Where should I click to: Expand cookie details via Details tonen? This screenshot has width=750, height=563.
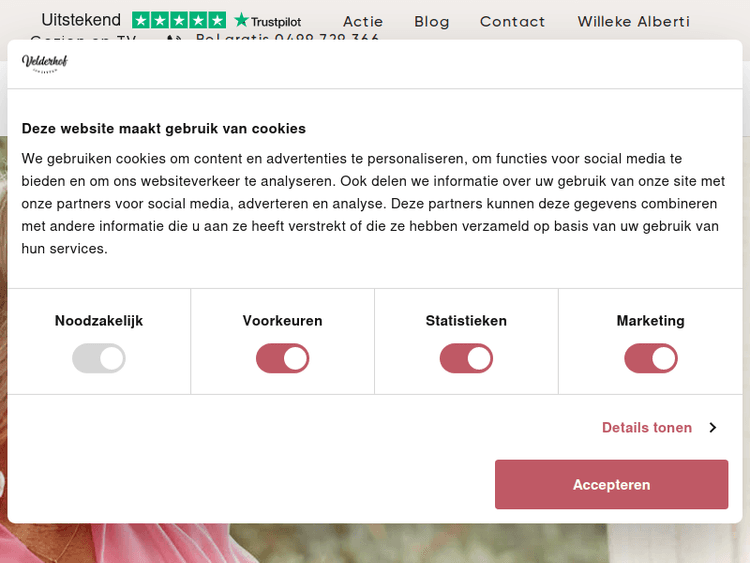click(x=647, y=428)
